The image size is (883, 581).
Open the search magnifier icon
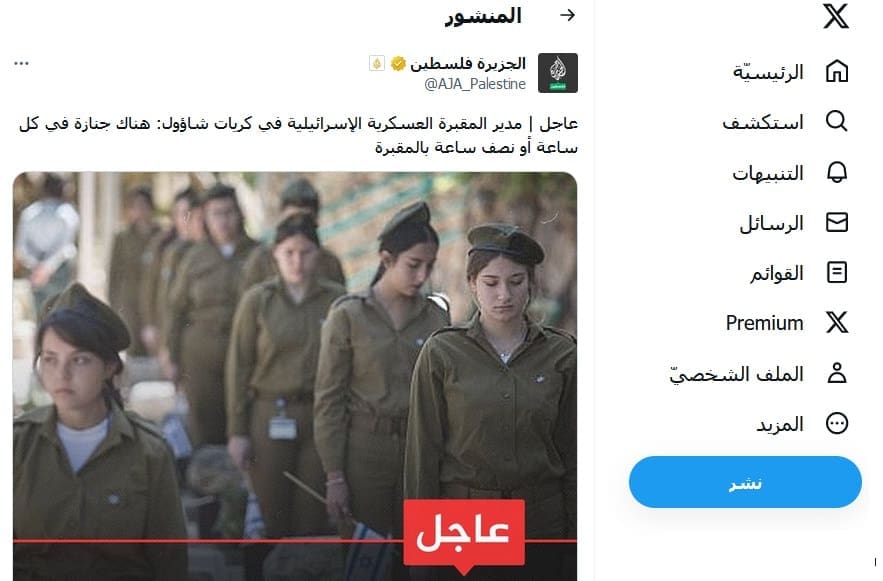837,121
